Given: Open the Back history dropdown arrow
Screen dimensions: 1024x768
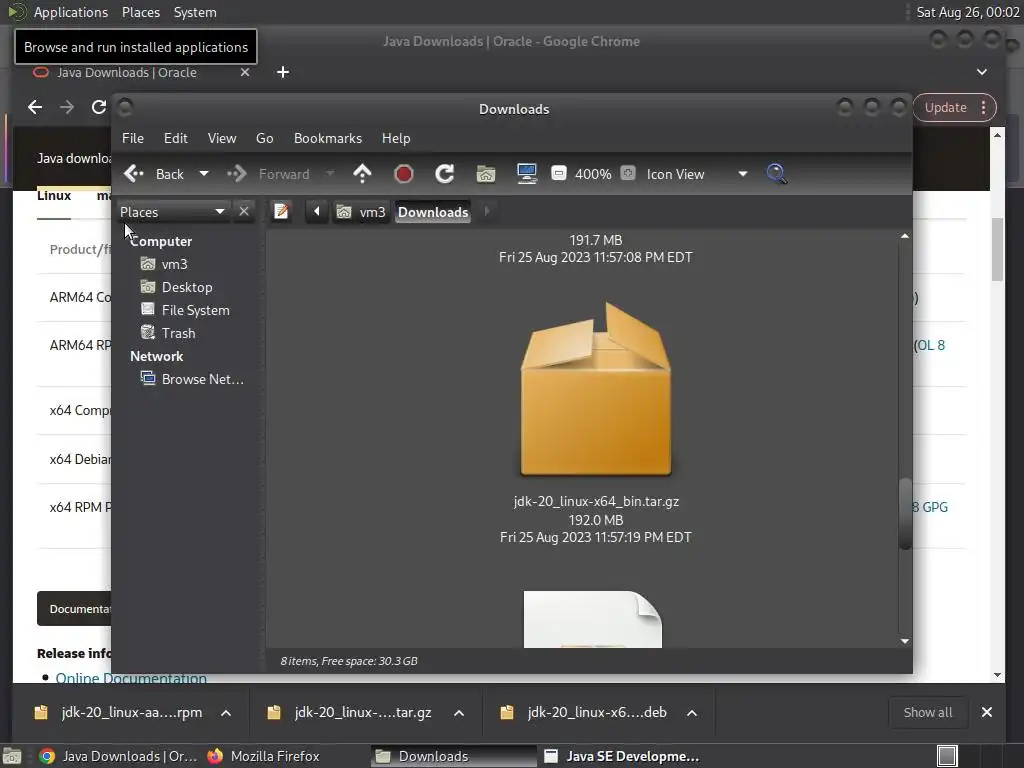Looking at the screenshot, I should (x=204, y=174).
